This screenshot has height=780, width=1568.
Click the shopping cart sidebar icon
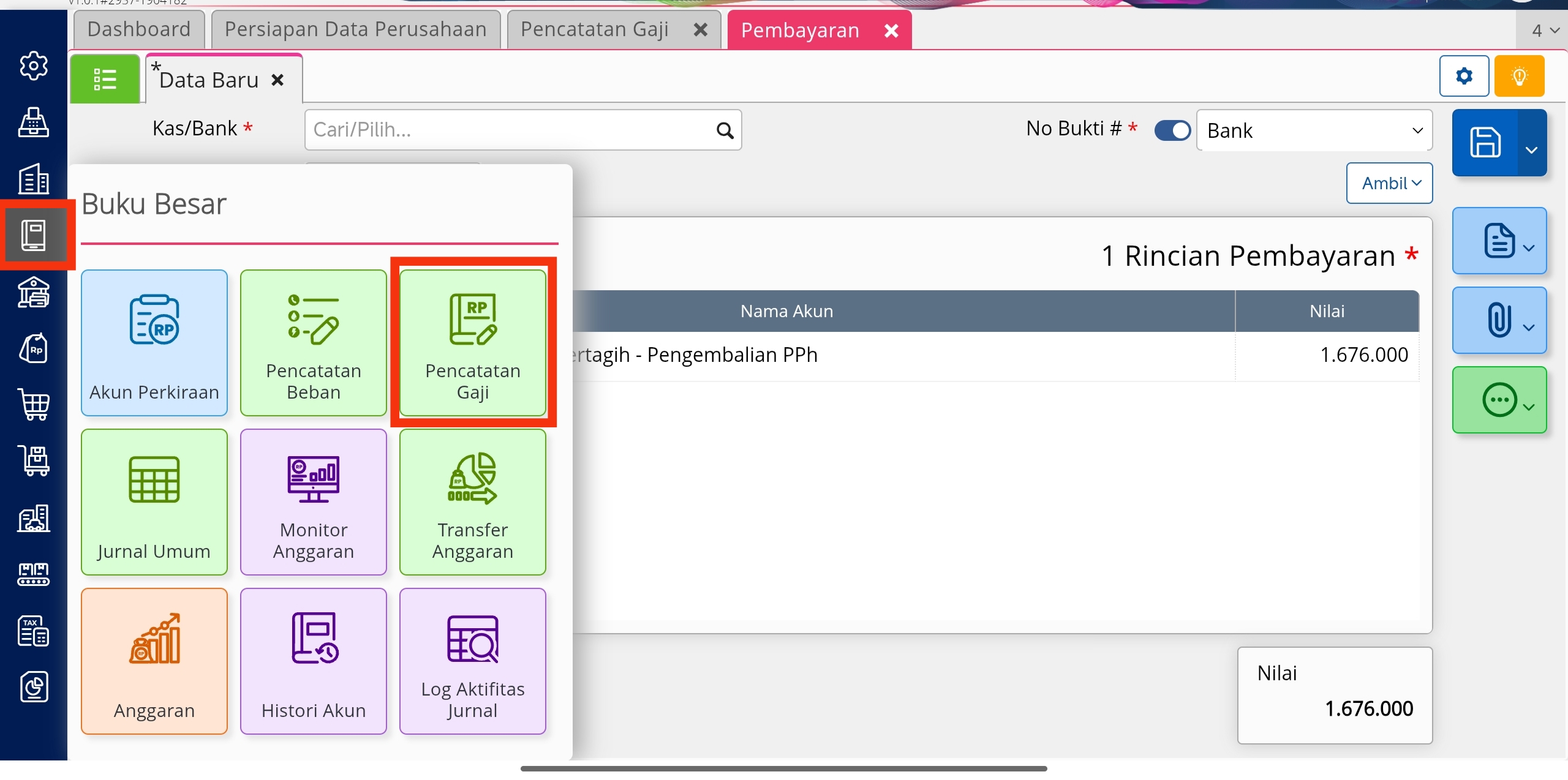(34, 404)
